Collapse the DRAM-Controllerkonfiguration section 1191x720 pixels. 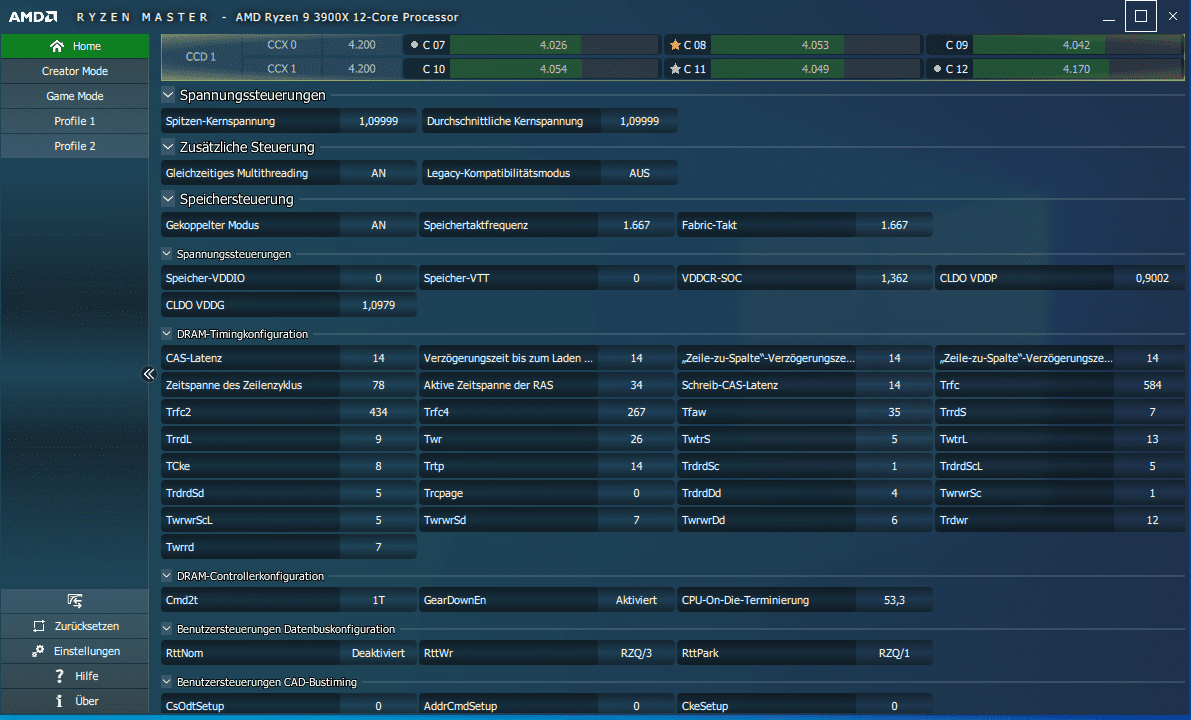[x=166, y=576]
